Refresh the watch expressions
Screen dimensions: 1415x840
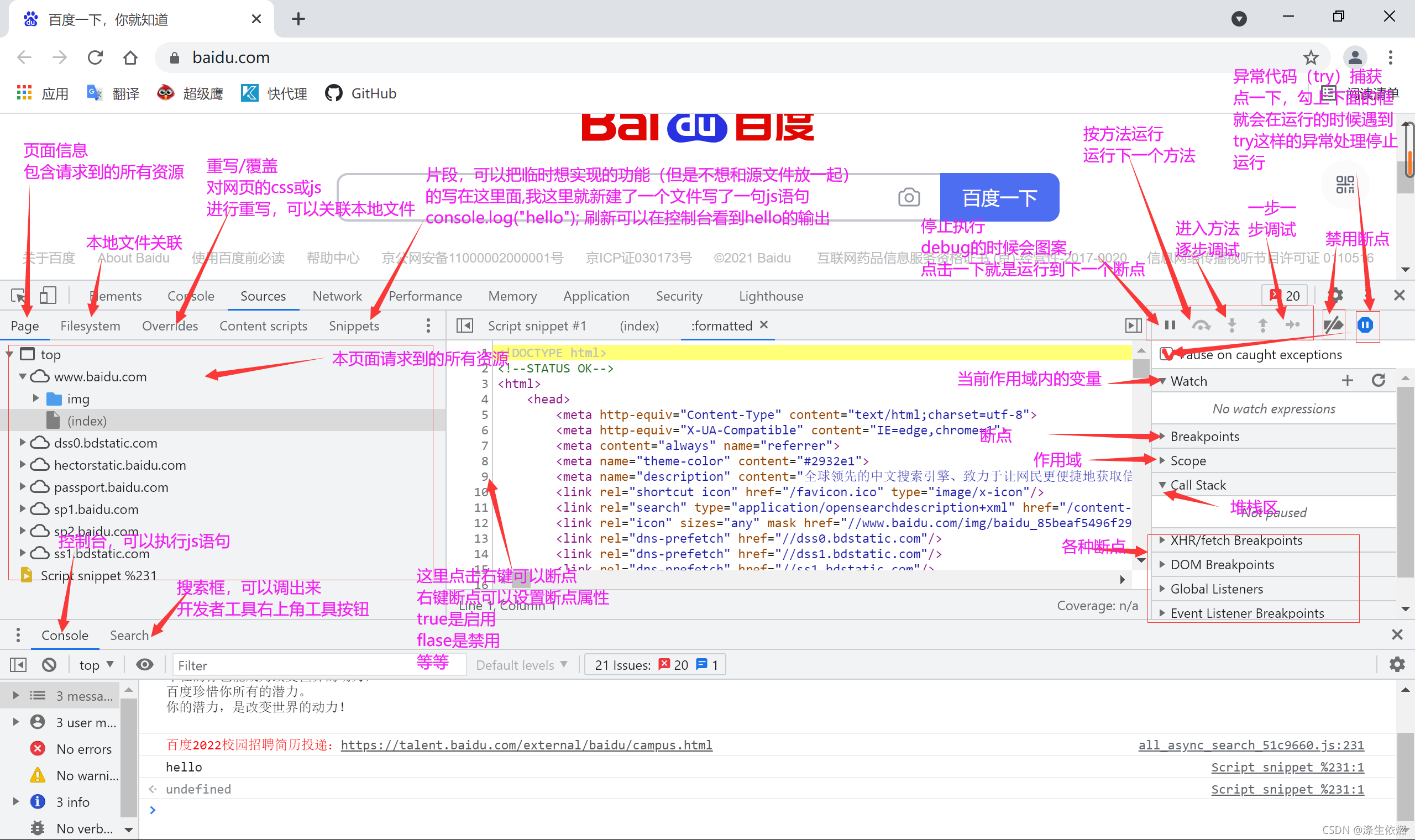tap(1379, 380)
